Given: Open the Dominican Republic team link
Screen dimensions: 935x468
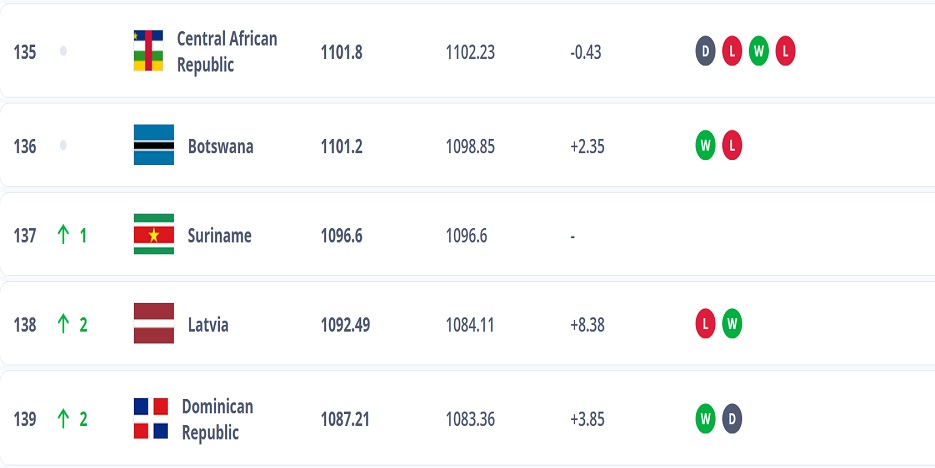Looking at the screenshot, I should (217, 419).
